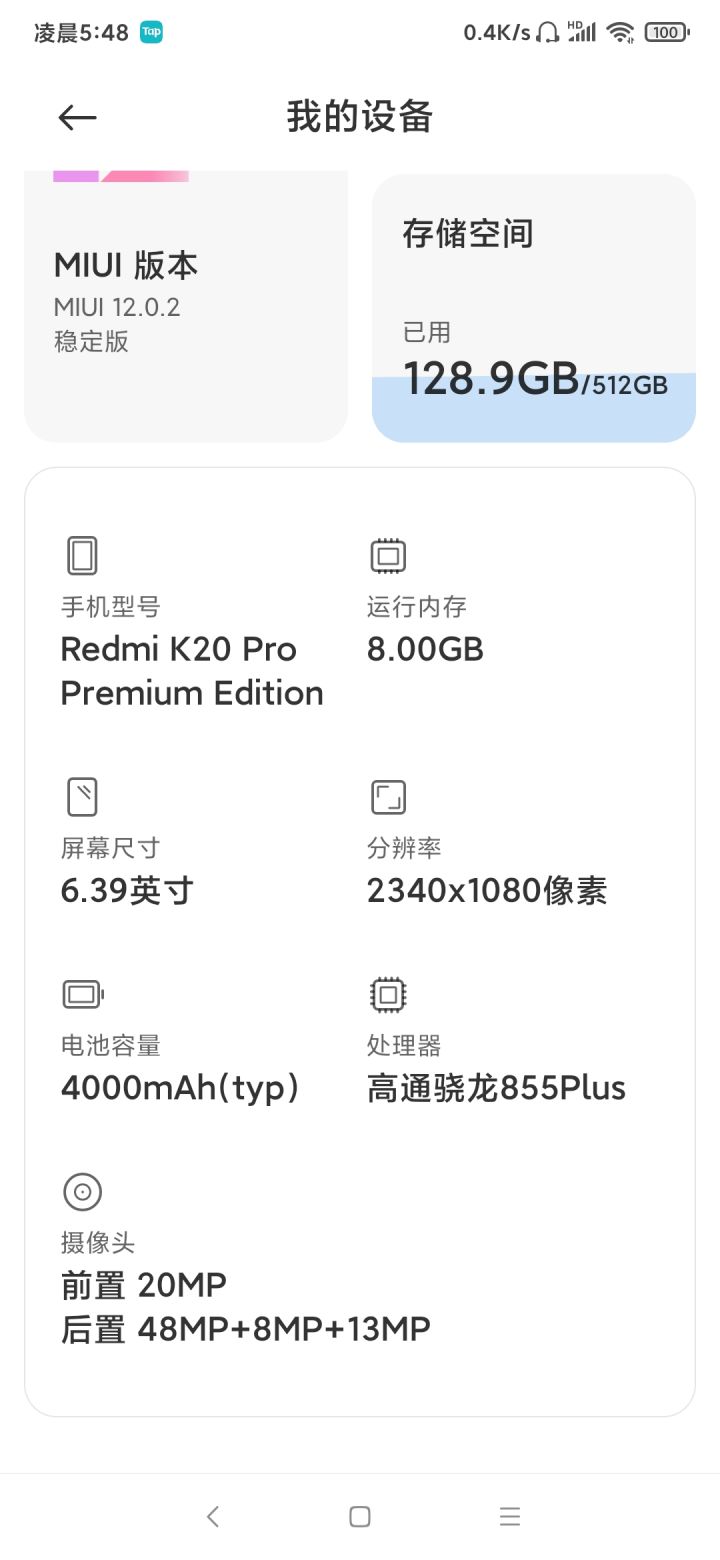
Task: Tap the rear camera 48MP+8MP+13MP line
Action: [x=246, y=1329]
